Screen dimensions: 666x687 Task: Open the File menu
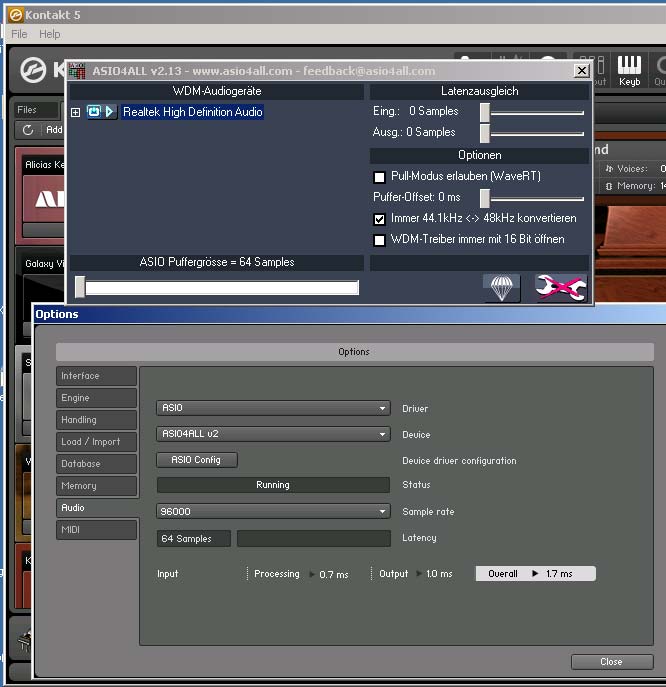click(x=19, y=34)
